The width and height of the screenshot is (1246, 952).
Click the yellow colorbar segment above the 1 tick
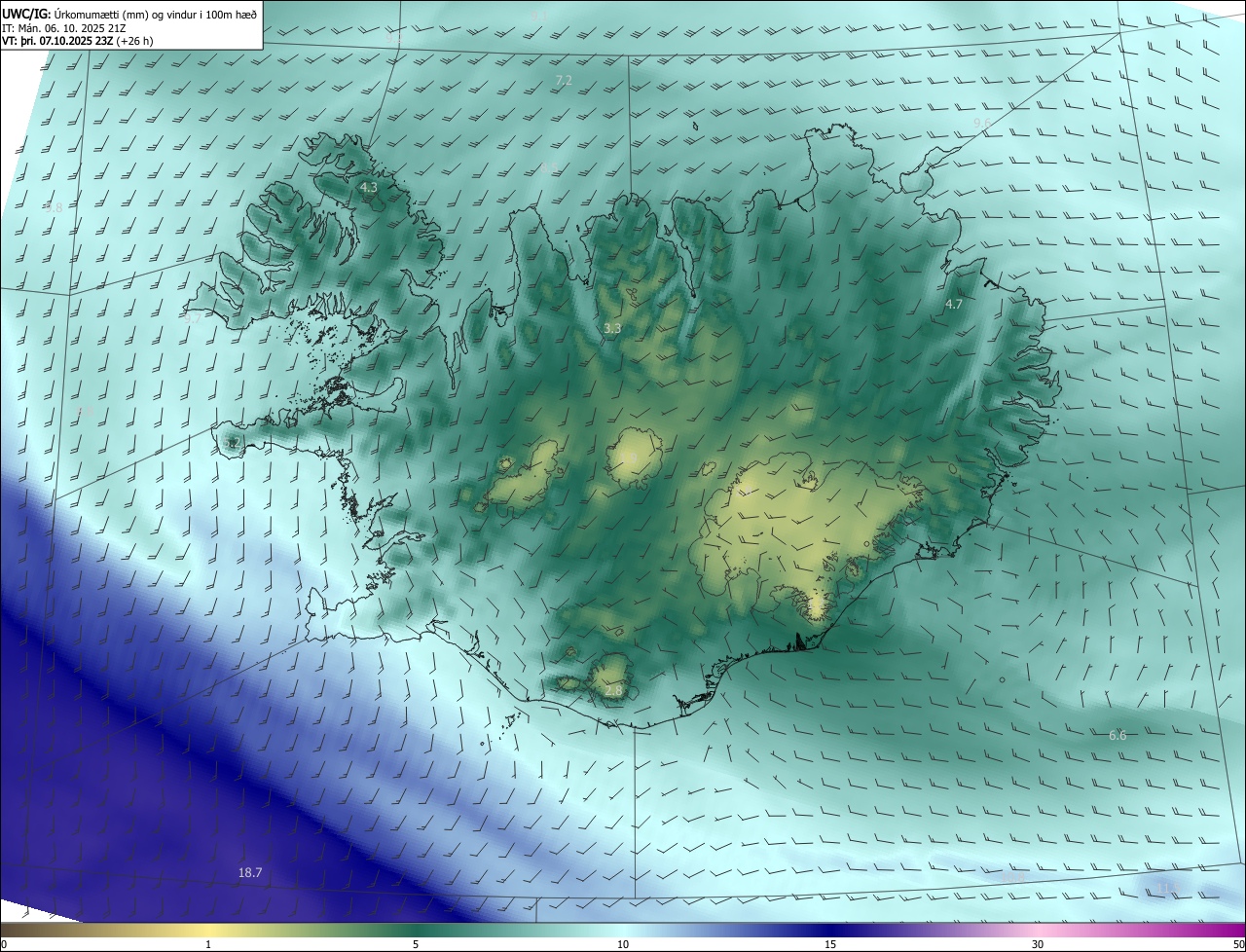click(208, 930)
